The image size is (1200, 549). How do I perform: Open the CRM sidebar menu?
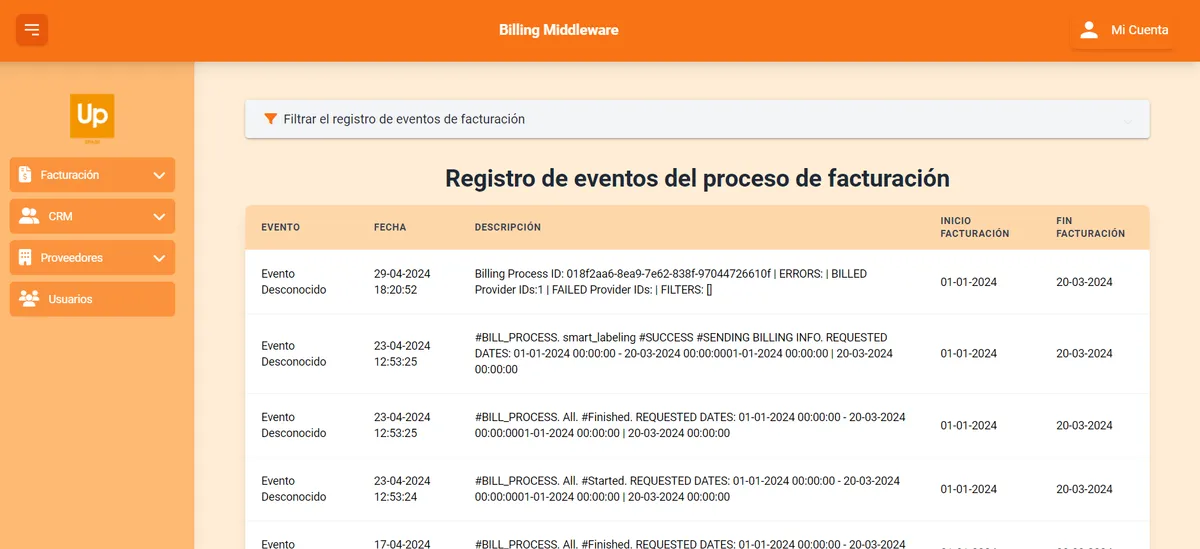(x=92, y=216)
